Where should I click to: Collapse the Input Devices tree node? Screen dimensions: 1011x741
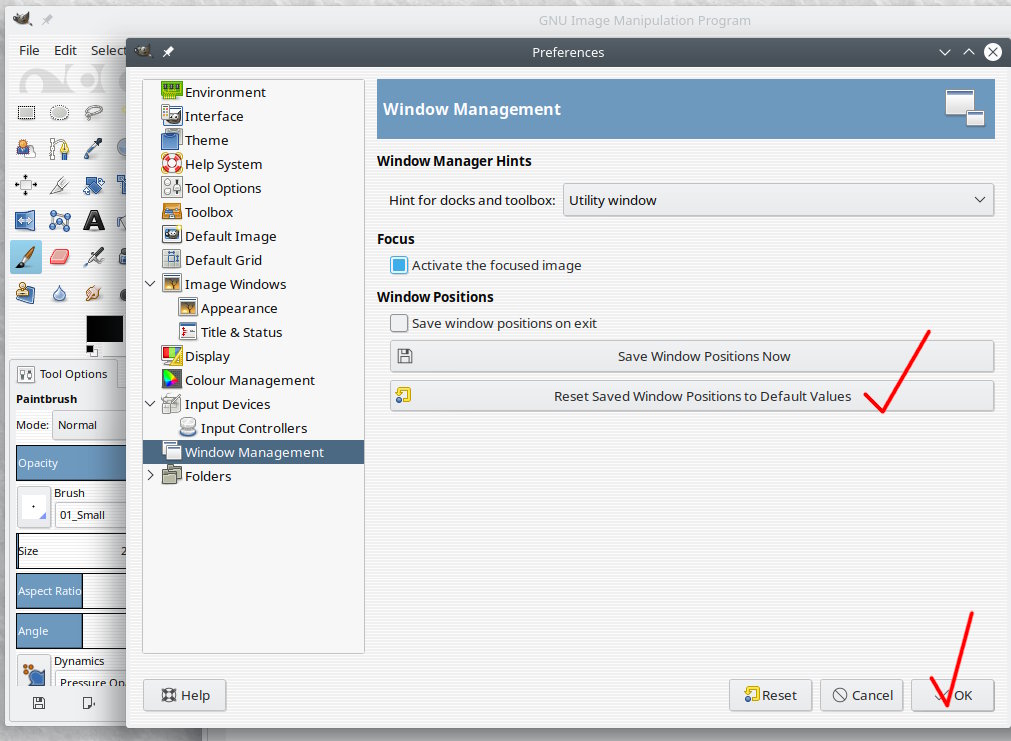pyautogui.click(x=150, y=404)
